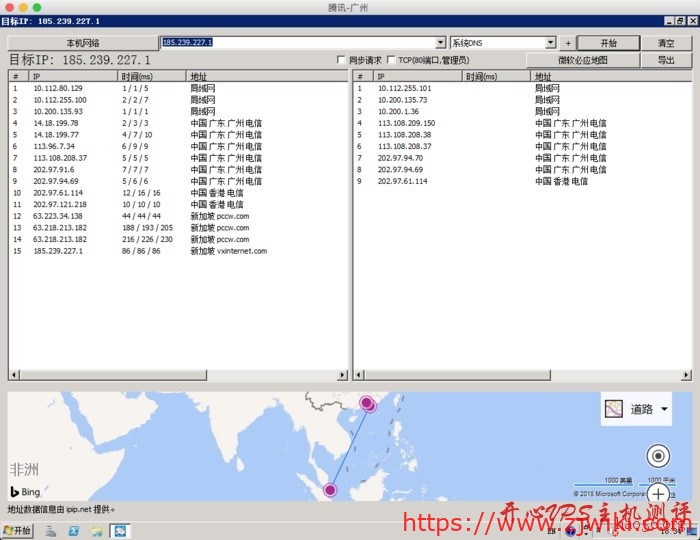Sort right table by IP column header
Screen dimensions: 700x540
point(418,76)
